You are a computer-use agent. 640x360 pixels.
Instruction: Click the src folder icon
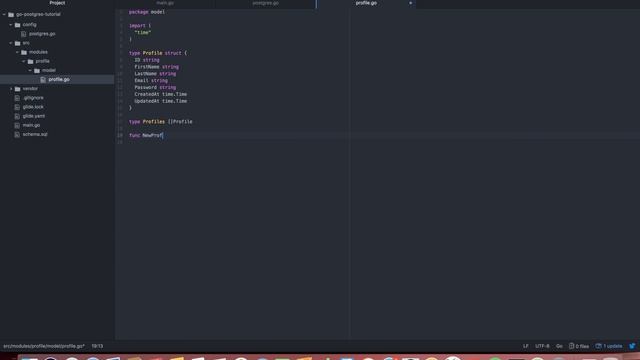[18, 43]
